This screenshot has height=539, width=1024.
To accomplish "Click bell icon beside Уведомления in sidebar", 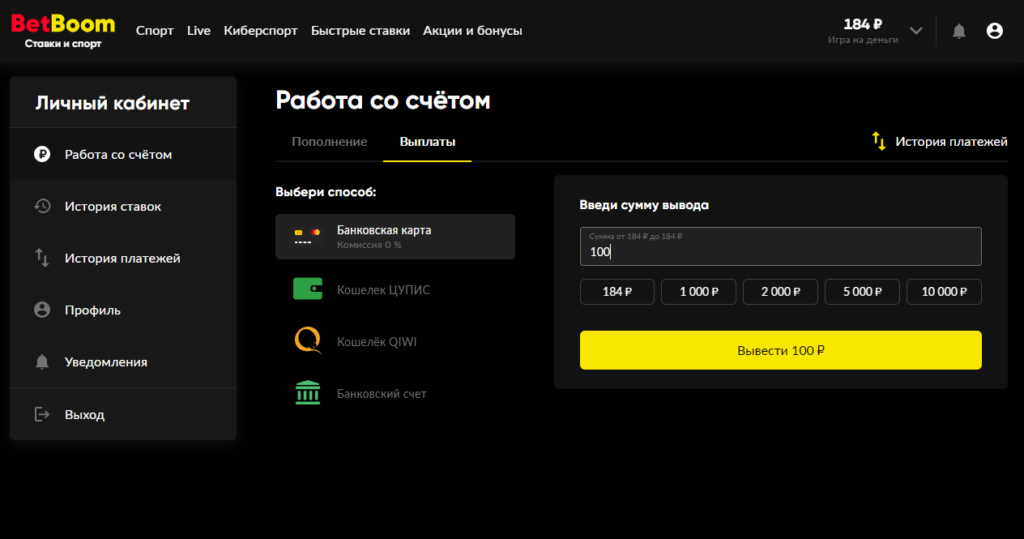I will click(42, 362).
